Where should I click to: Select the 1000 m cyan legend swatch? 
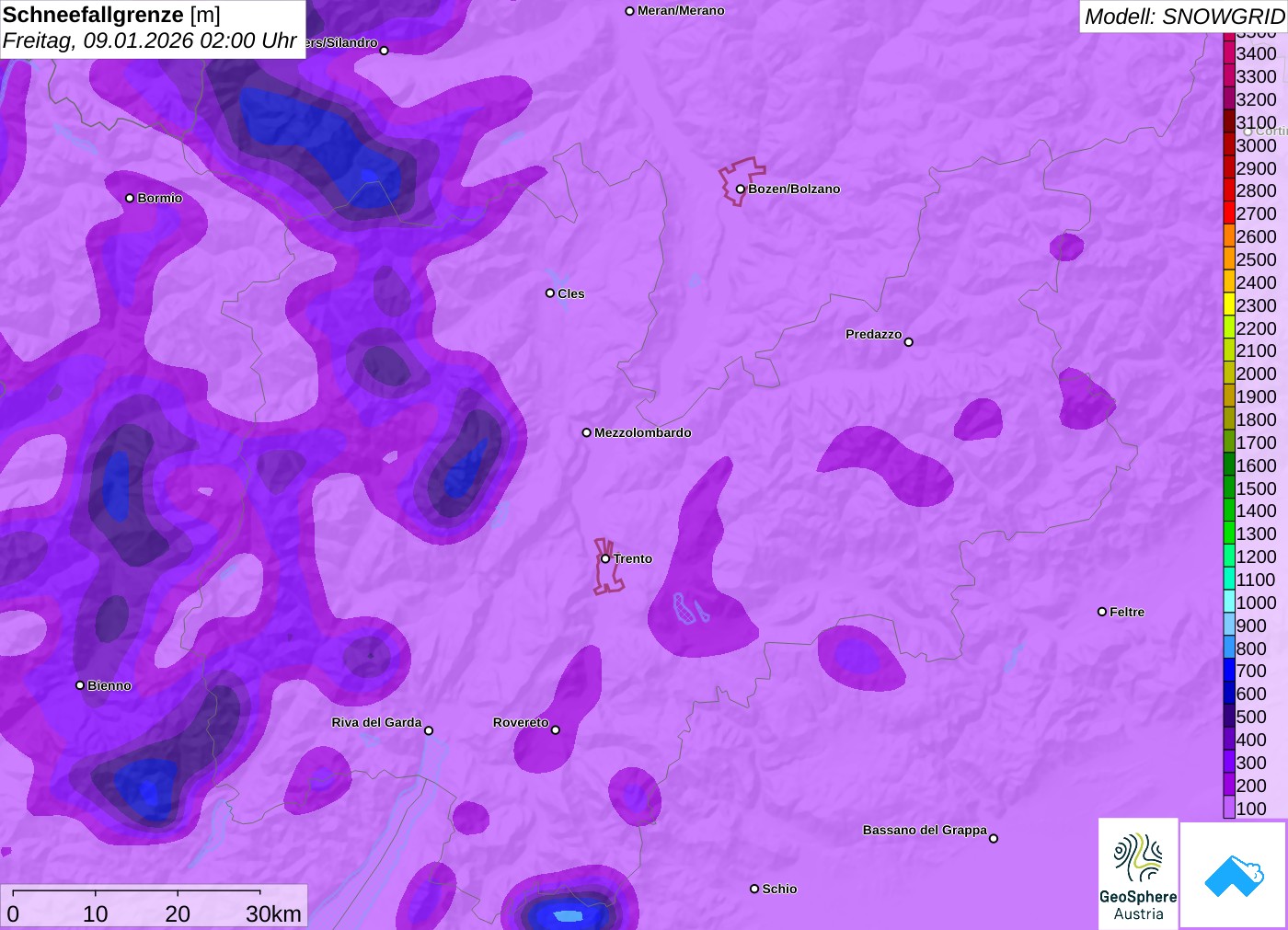pos(1229,602)
